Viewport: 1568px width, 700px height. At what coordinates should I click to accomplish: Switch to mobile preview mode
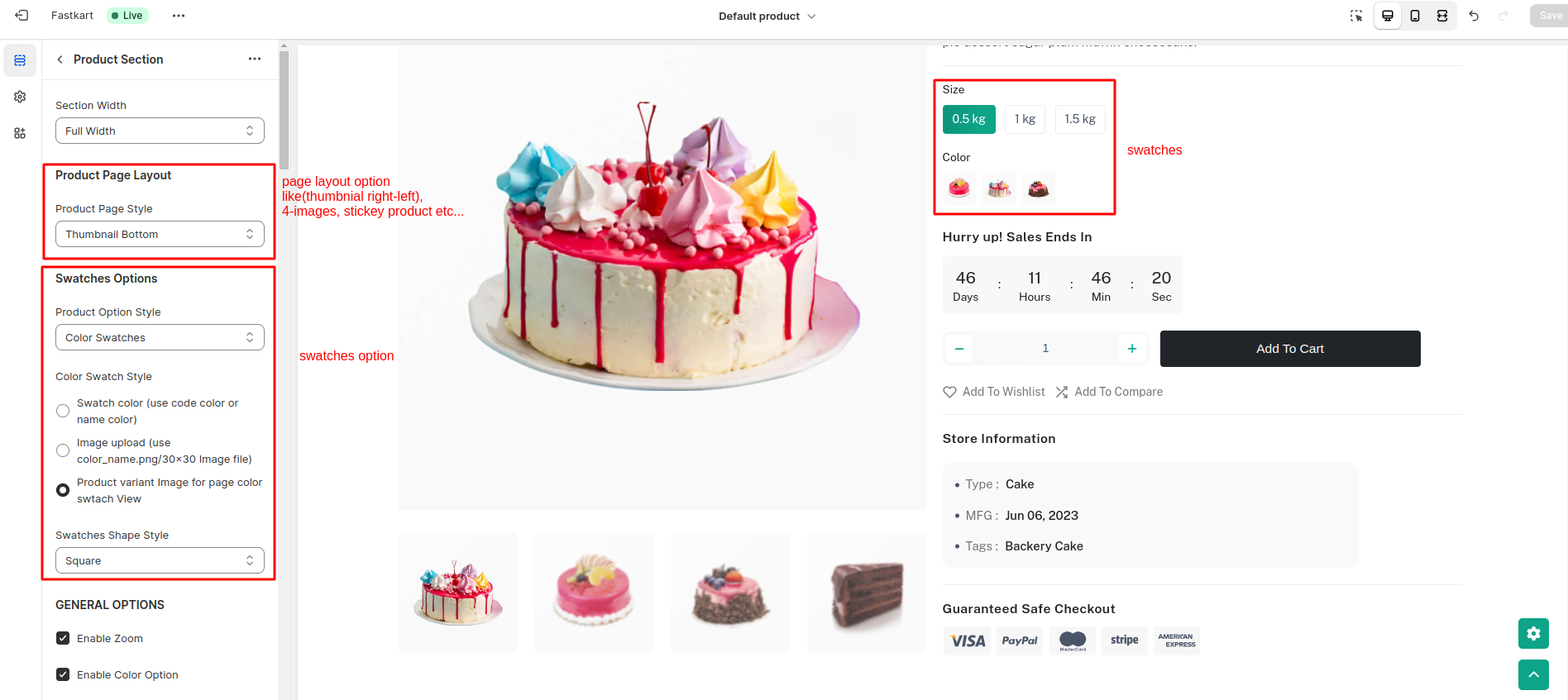pyautogui.click(x=1415, y=15)
